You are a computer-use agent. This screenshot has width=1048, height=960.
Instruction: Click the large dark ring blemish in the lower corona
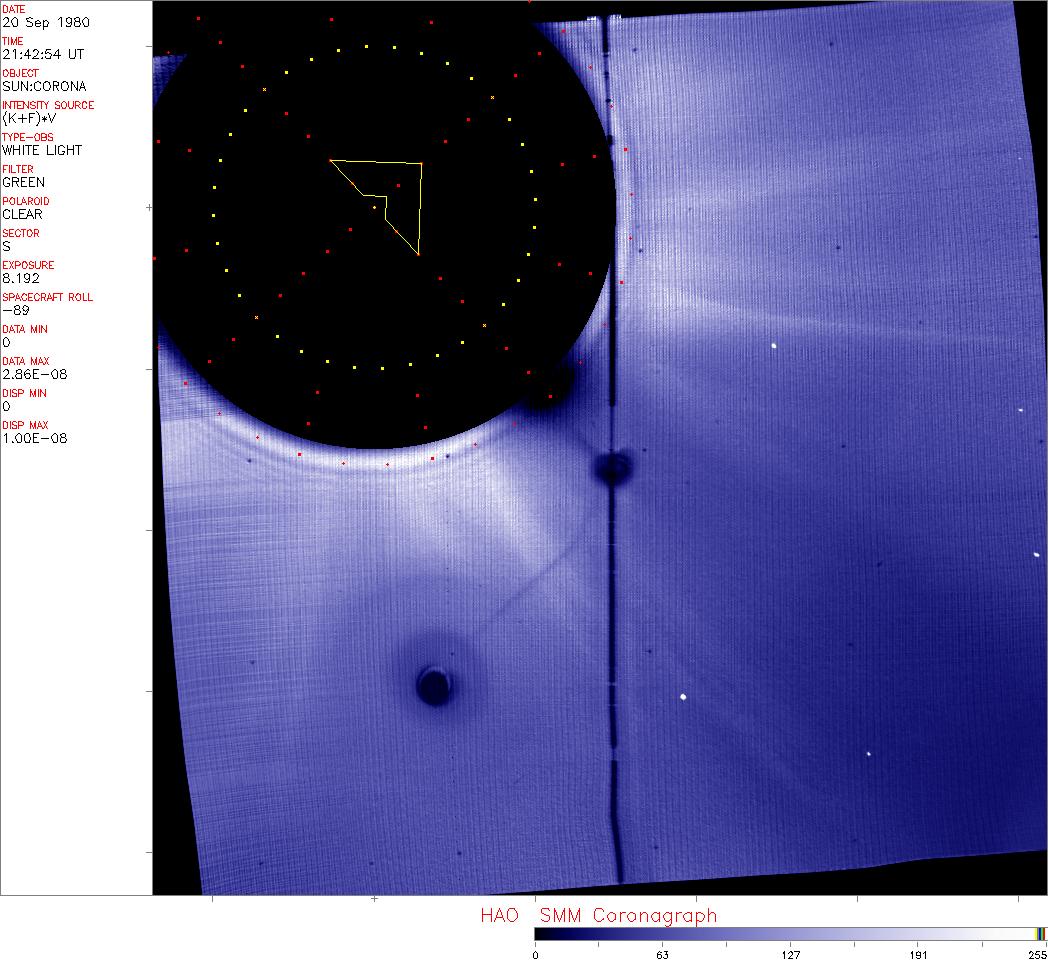click(434, 685)
